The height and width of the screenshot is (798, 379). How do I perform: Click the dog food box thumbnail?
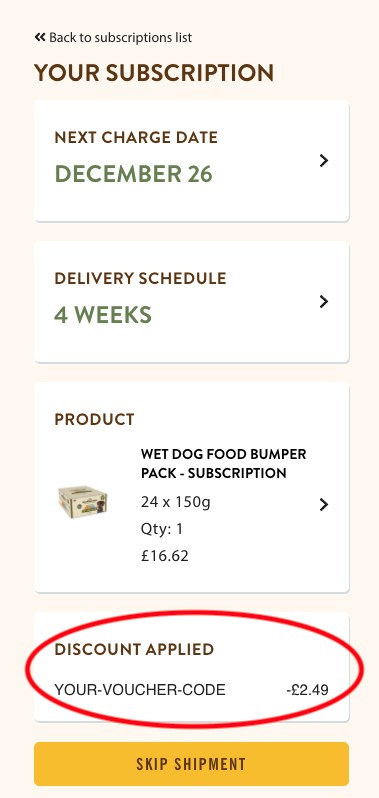click(82, 502)
